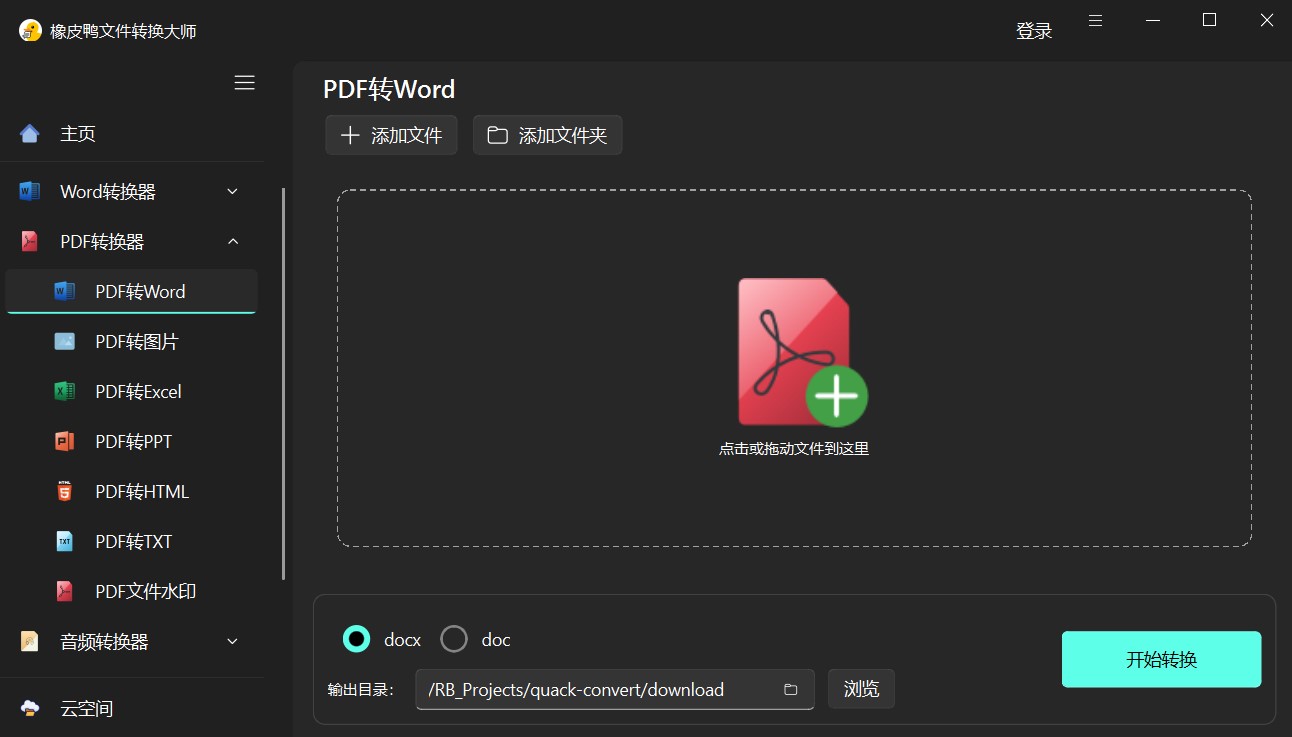The width and height of the screenshot is (1292, 737).
Task: Toggle the sidebar hamburger menu
Action: (x=244, y=83)
